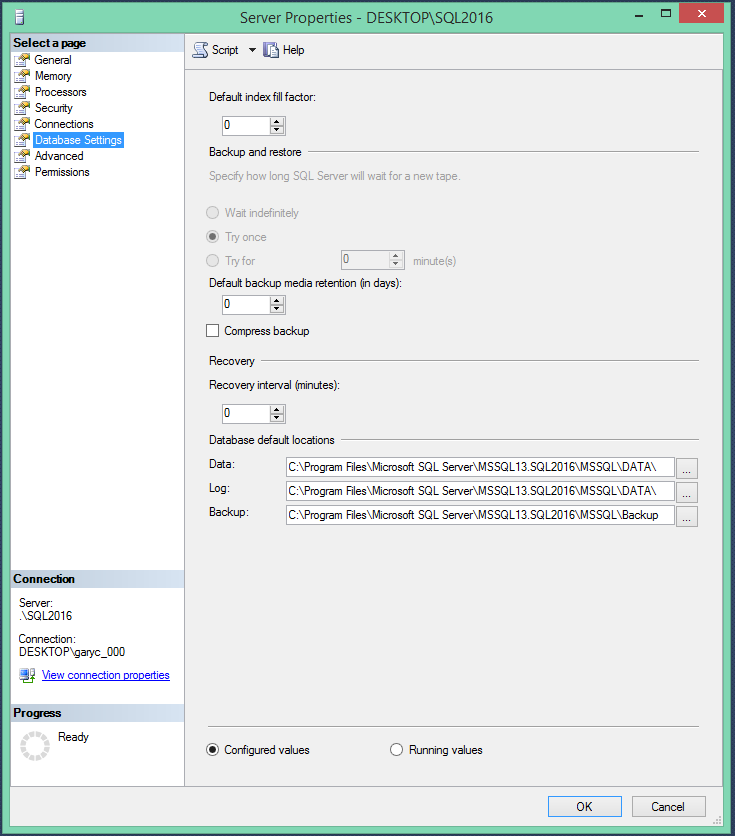Browse for the default Data location
This screenshot has height=836, width=735.
tap(686, 468)
